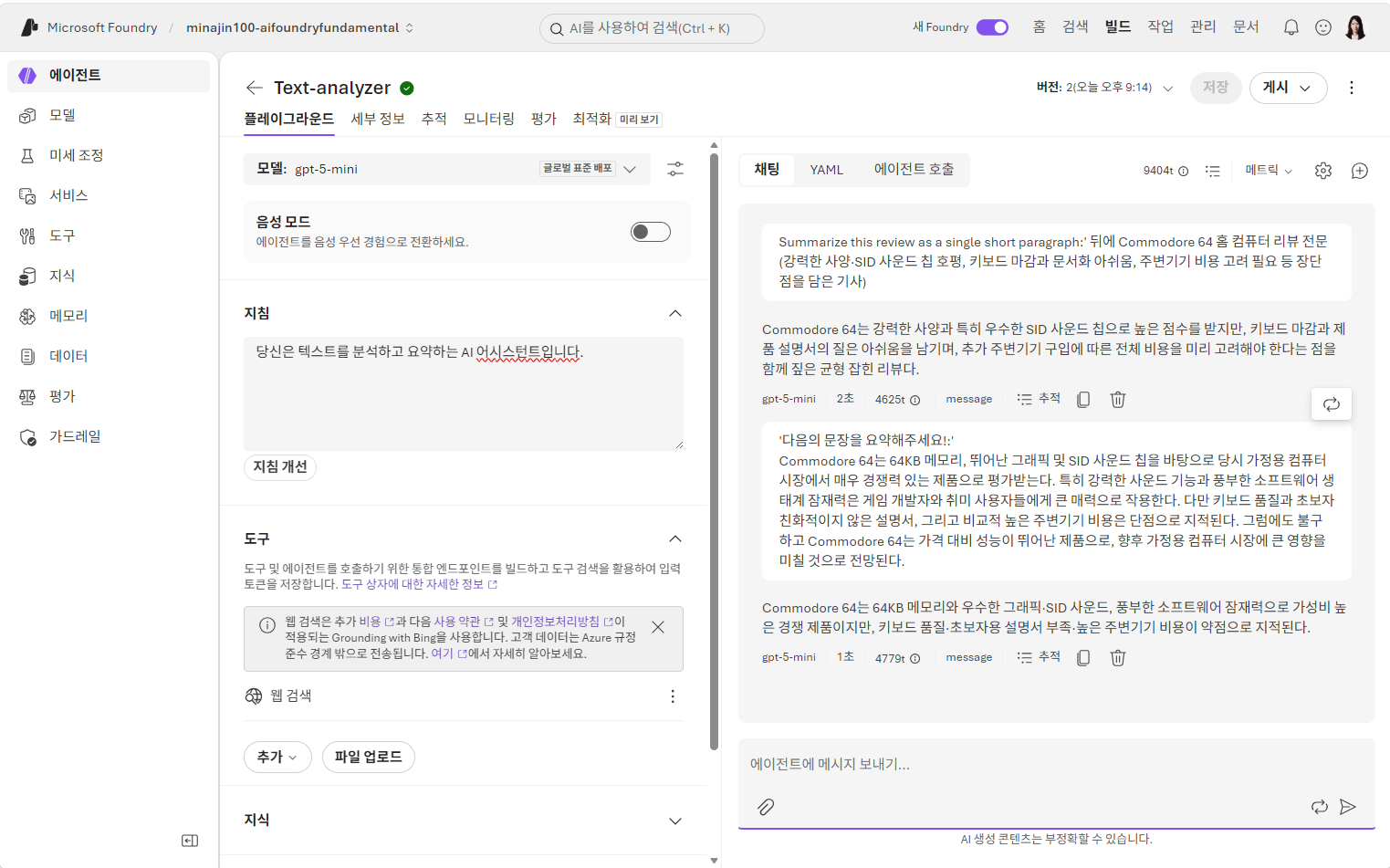The height and width of the screenshot is (868, 1390).
Task: Open the 빌드 top menu
Action: [x=1118, y=26]
